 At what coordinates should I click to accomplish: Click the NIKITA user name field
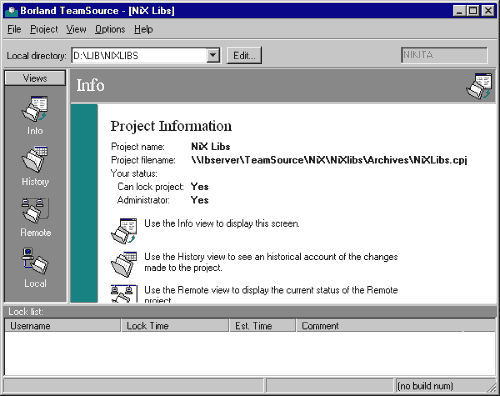tap(444, 55)
